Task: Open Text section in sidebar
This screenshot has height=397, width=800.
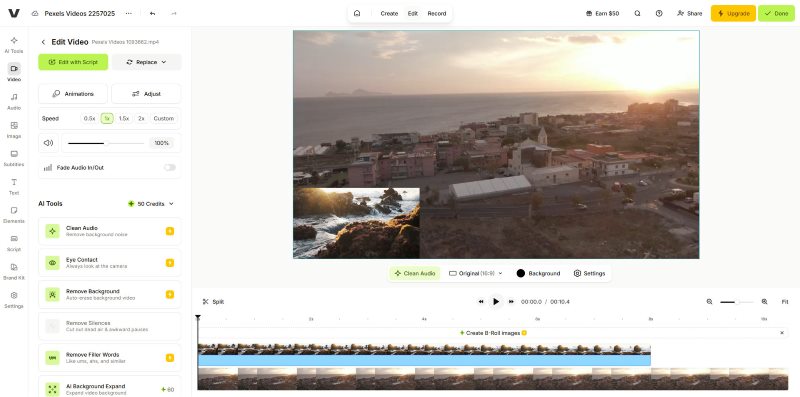Action: tap(14, 186)
